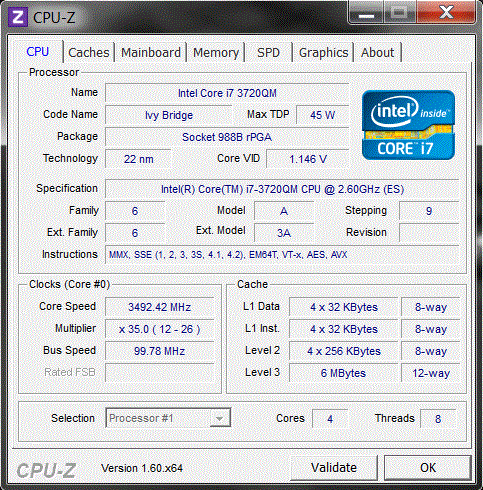The image size is (483, 490).
Task: Close the CPU-Z window
Action: coord(446,13)
